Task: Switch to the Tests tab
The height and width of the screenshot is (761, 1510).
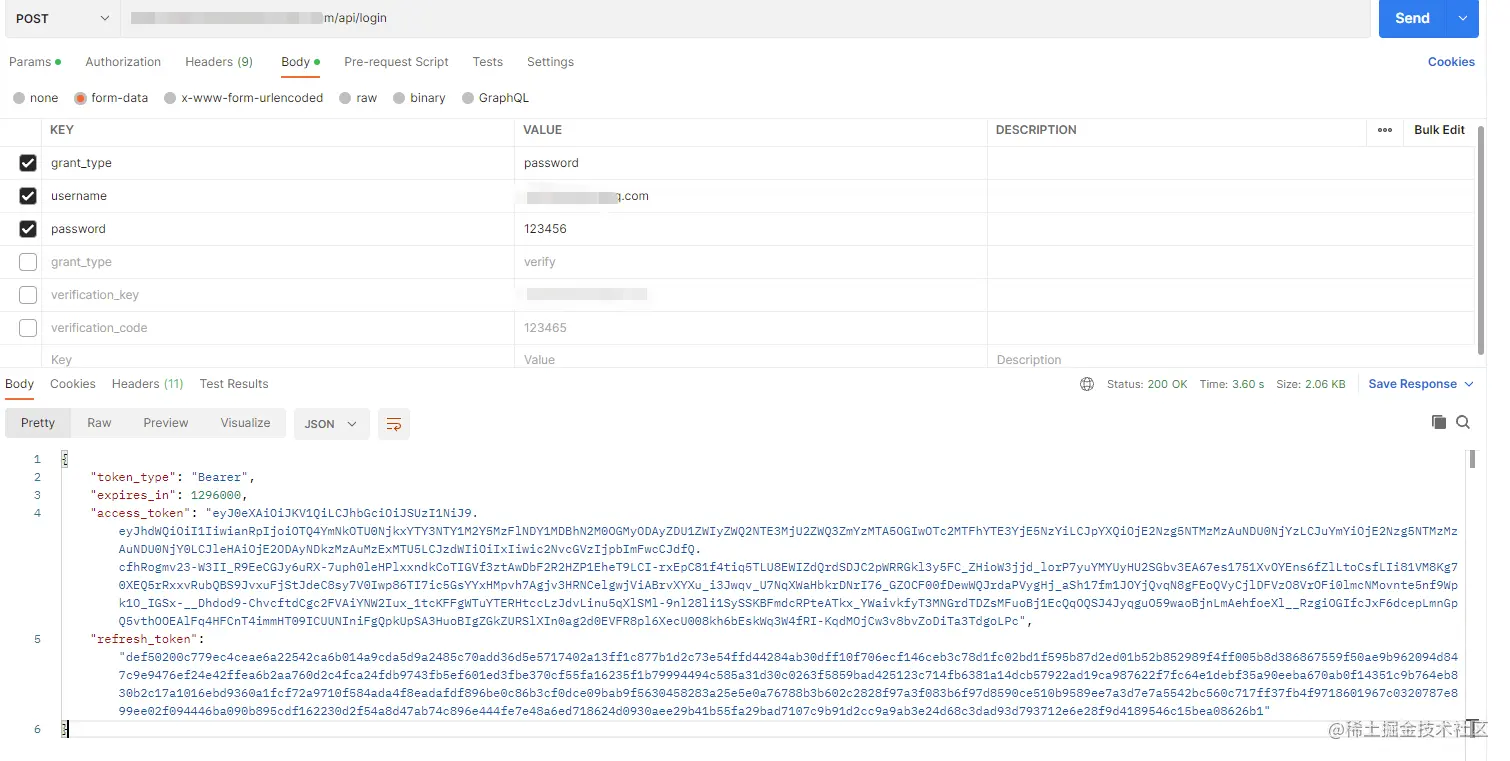Action: [488, 62]
